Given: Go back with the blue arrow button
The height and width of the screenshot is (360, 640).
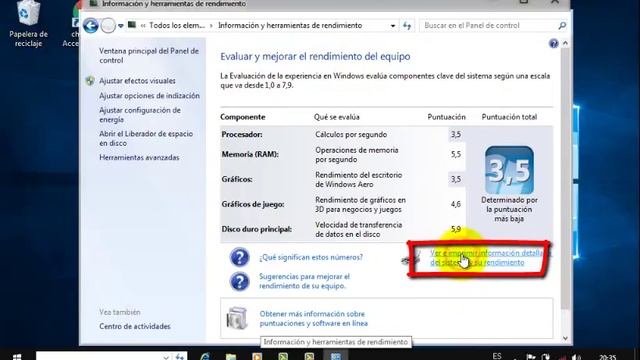Looking at the screenshot, I should tap(91, 26).
